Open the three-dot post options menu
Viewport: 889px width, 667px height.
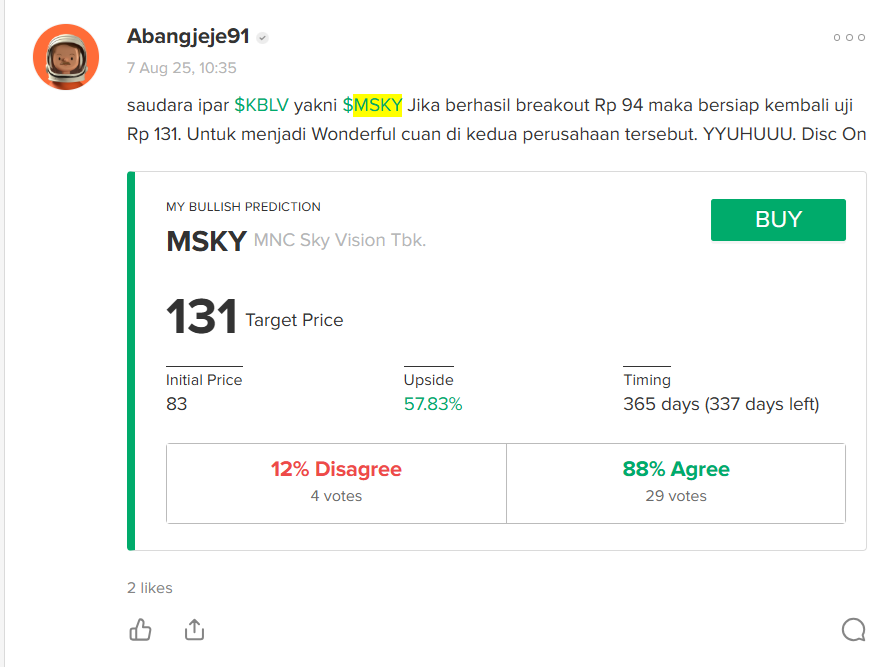(x=849, y=37)
